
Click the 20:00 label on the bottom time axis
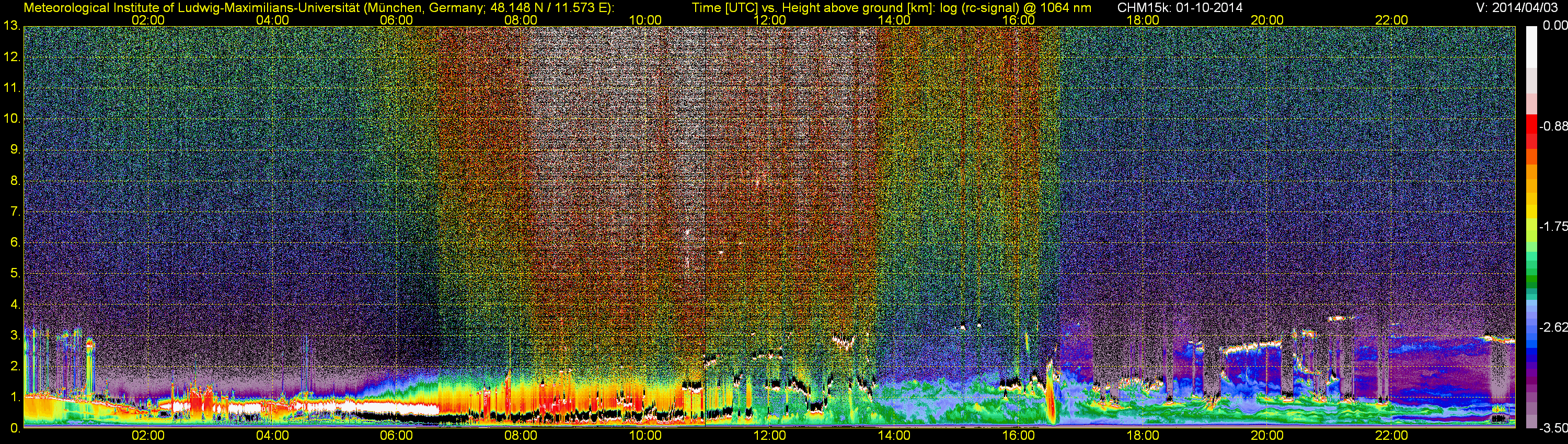(1267, 436)
